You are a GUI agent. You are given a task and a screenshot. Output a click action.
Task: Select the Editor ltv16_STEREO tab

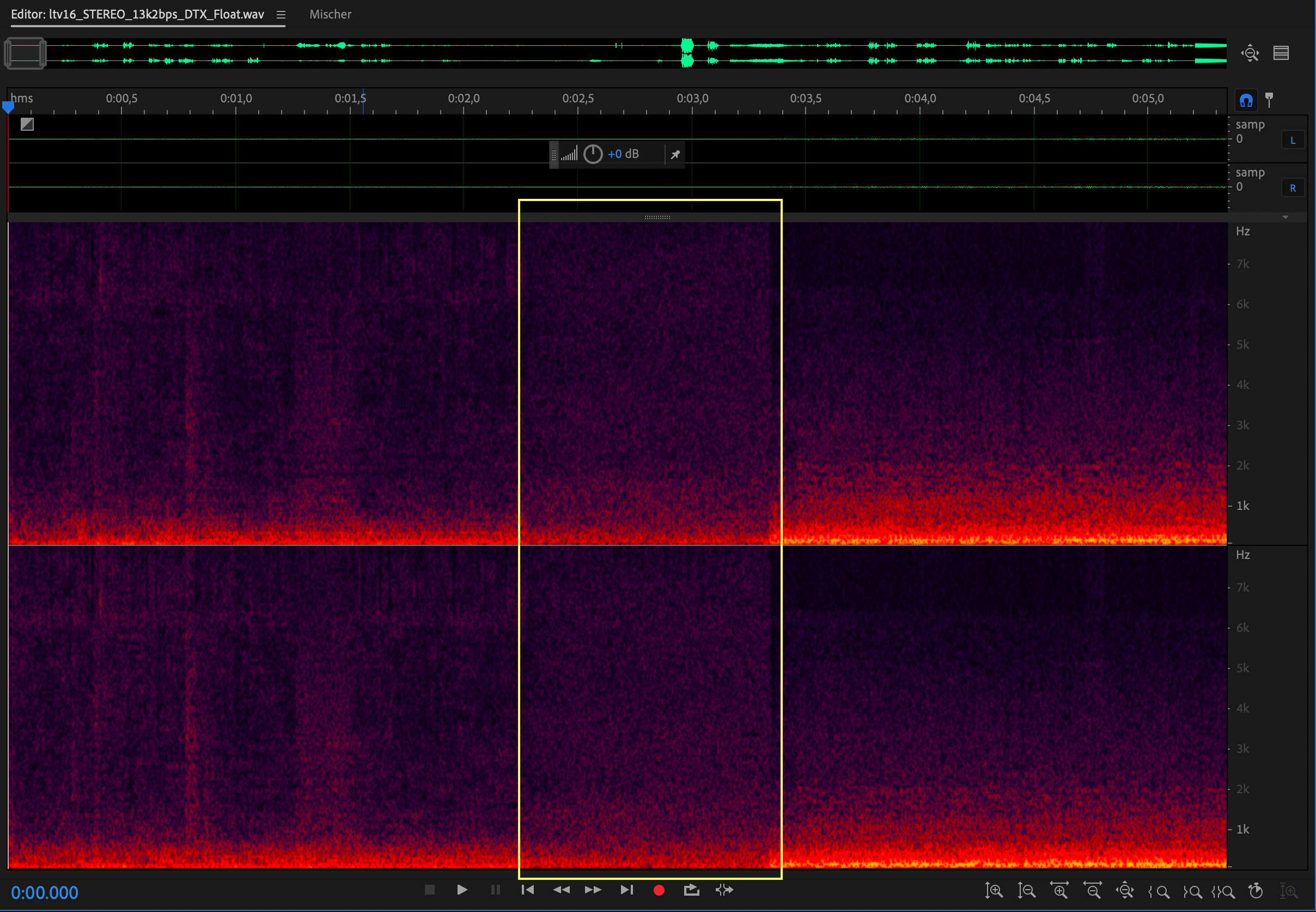point(137,14)
